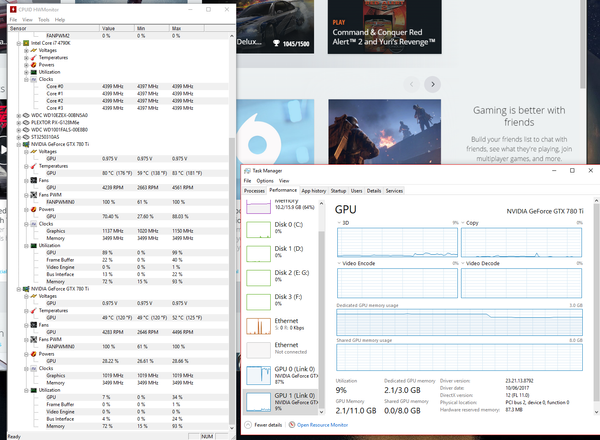Click Utilization icon under first GTX 780 Ti
600x440 pixels.
[34, 245]
